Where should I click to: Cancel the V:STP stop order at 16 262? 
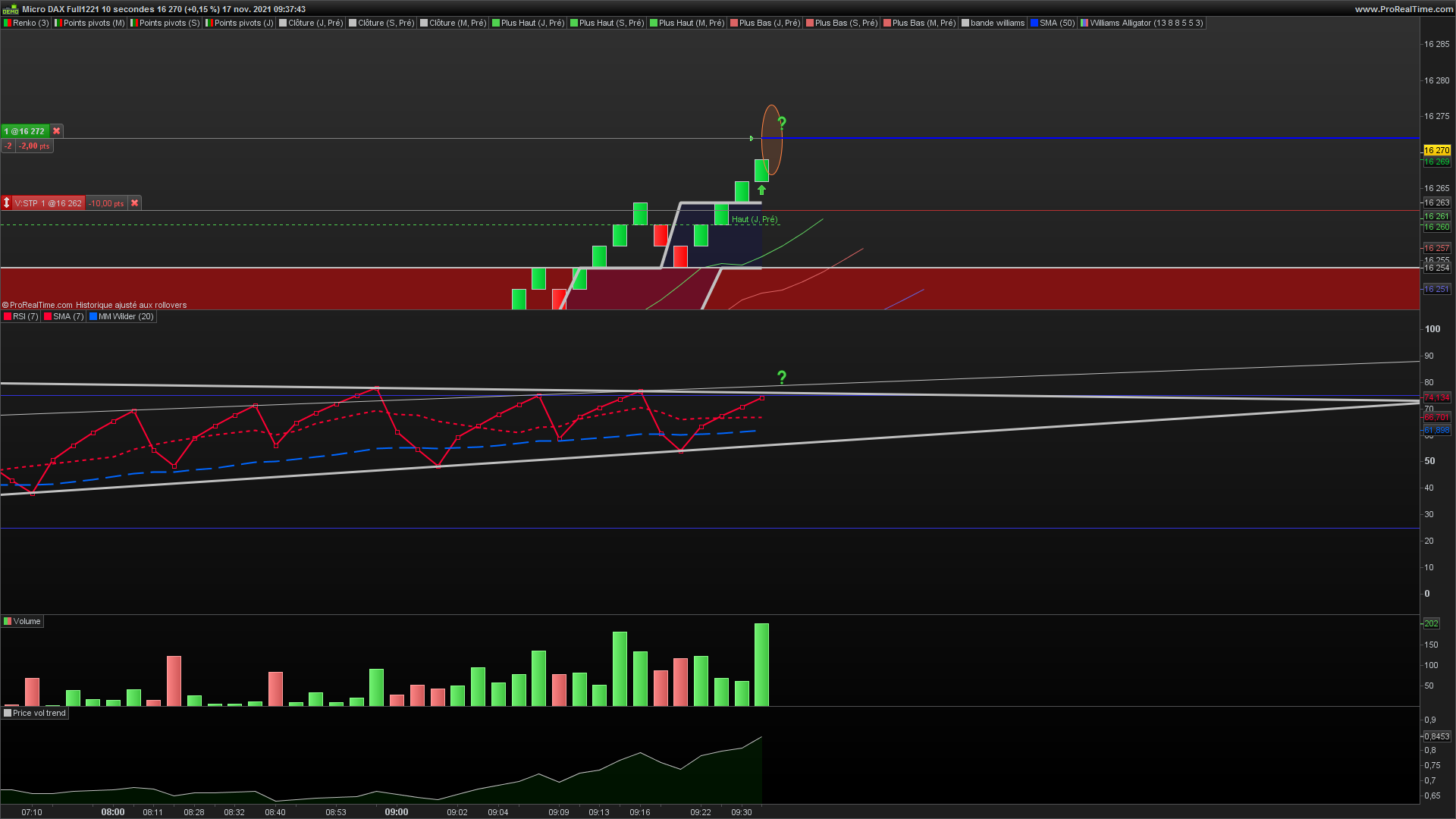coord(134,203)
